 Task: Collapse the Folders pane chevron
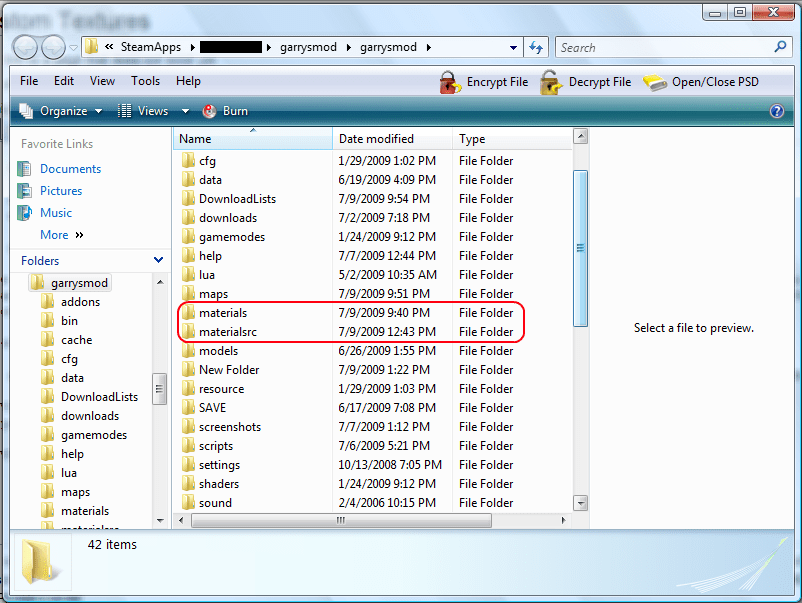pyautogui.click(x=159, y=260)
